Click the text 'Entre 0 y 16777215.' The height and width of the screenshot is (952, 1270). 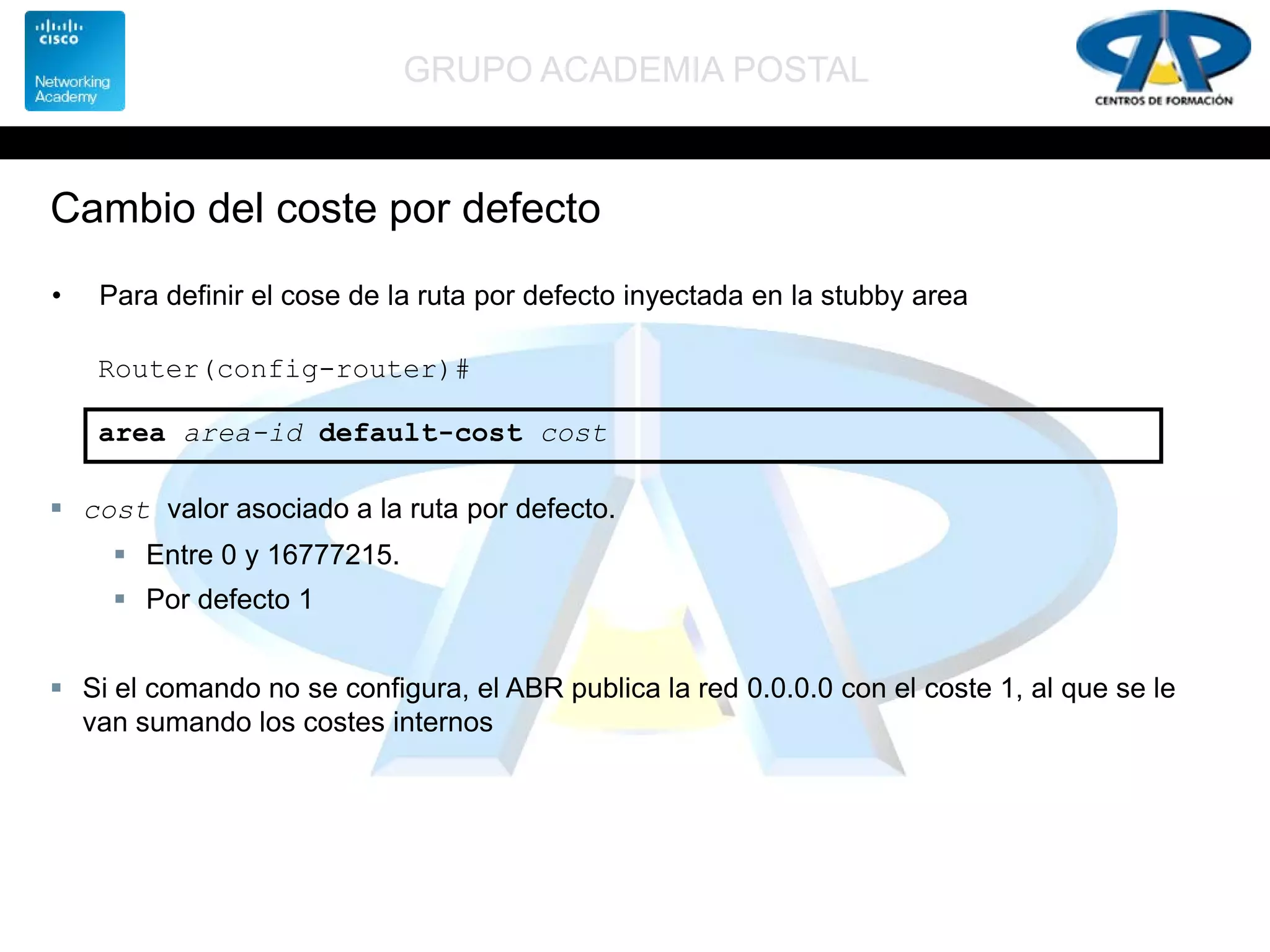tap(273, 555)
